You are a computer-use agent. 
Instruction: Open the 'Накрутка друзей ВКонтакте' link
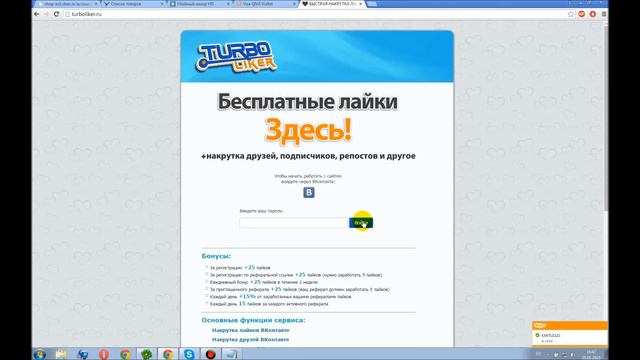pyautogui.click(x=250, y=340)
